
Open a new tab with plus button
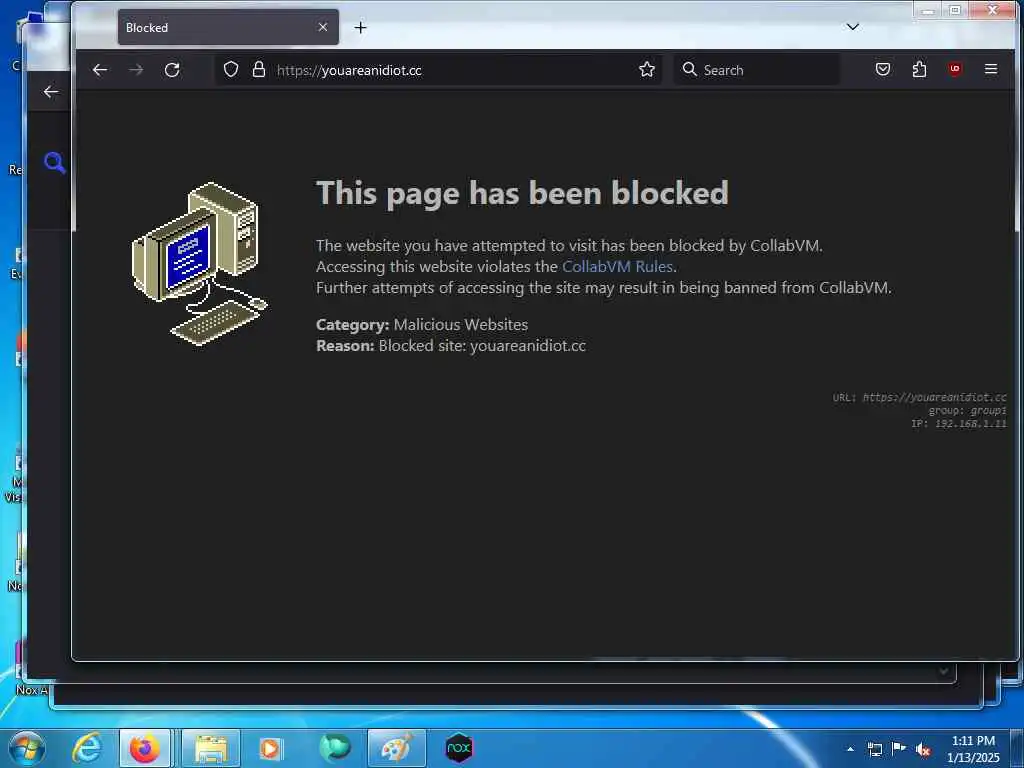point(360,27)
